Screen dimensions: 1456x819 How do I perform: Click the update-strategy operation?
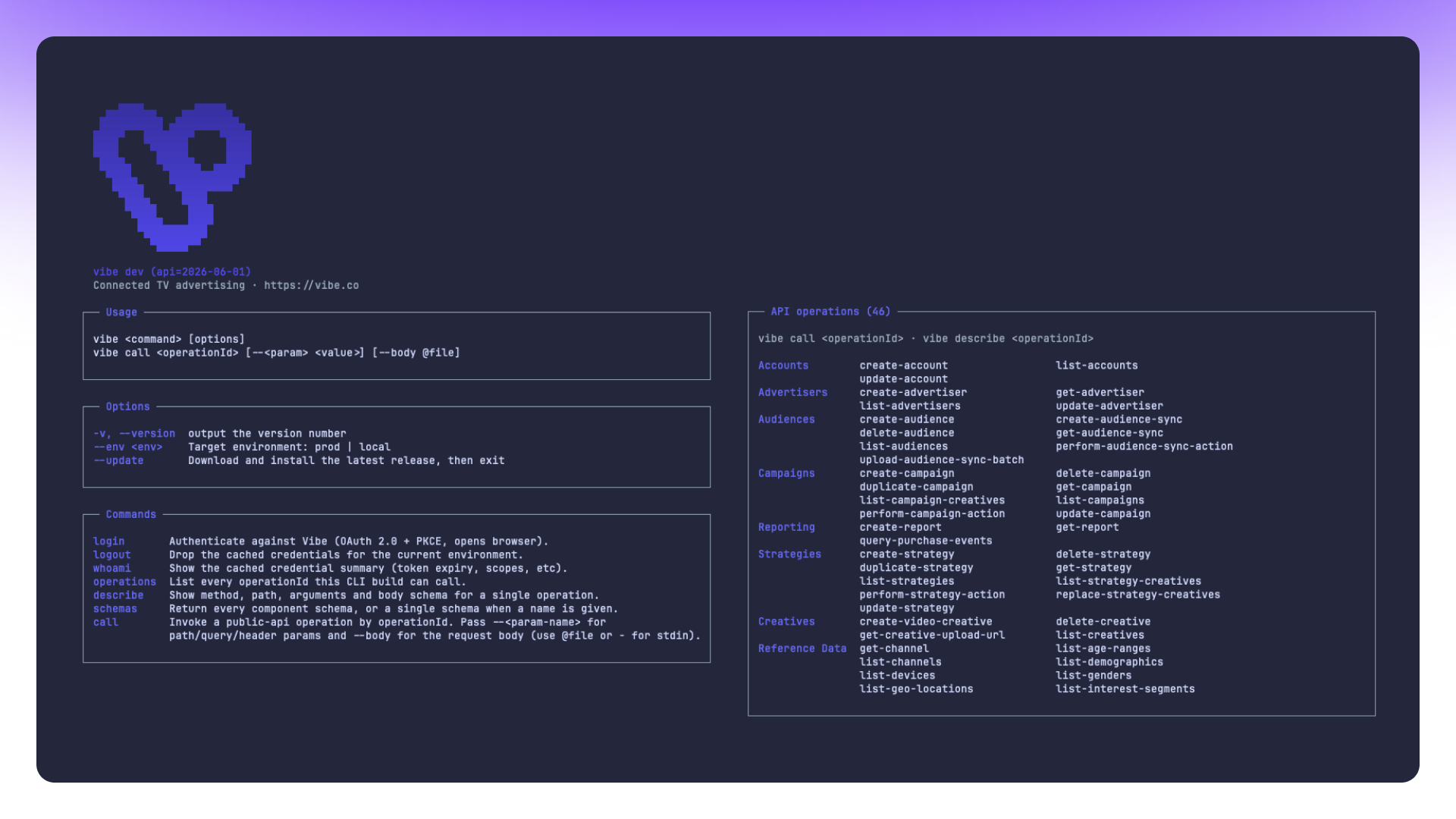[906, 608]
